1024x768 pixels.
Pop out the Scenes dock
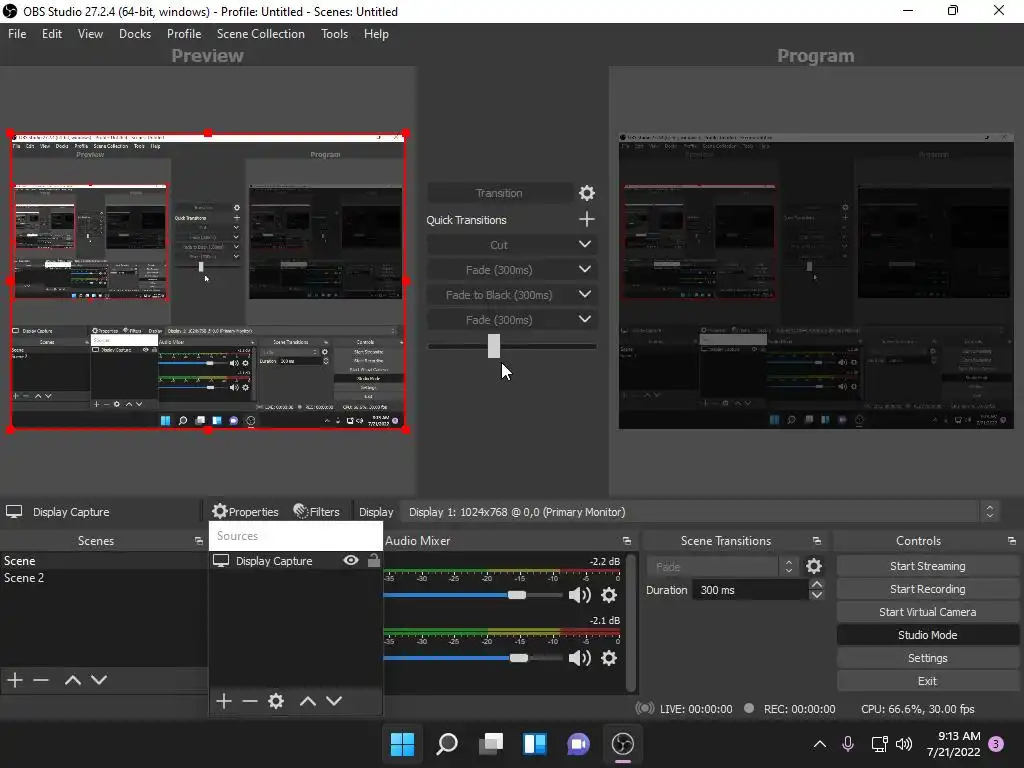point(199,541)
